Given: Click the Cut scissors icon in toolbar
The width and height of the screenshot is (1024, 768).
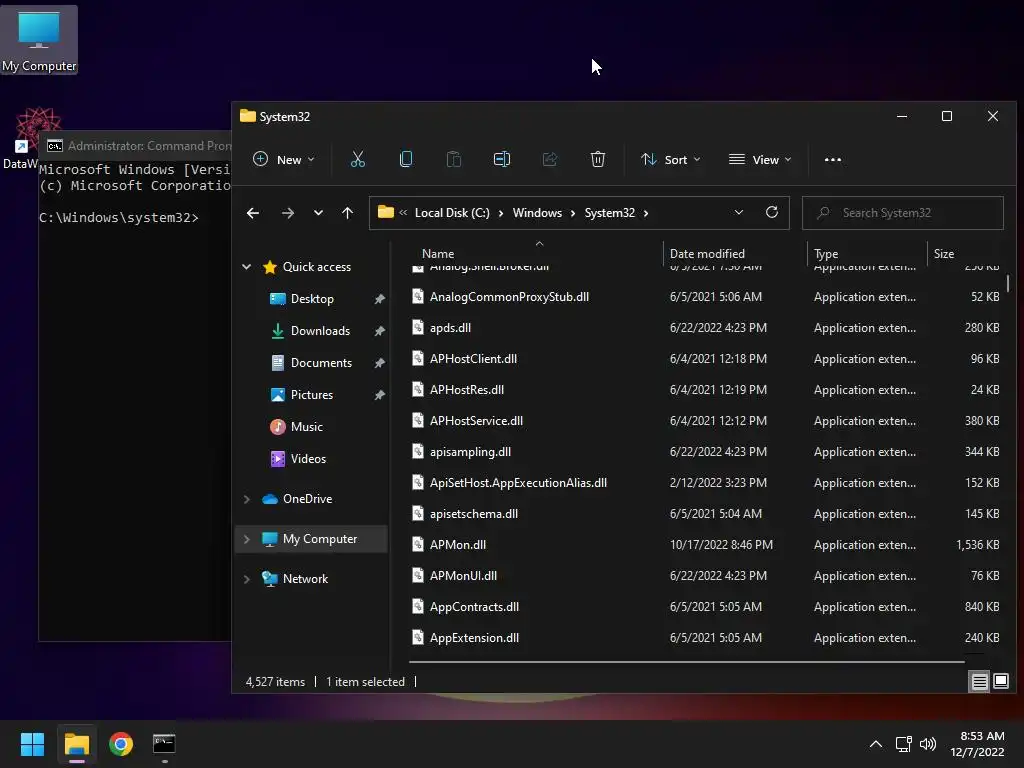Looking at the screenshot, I should [x=357, y=159].
